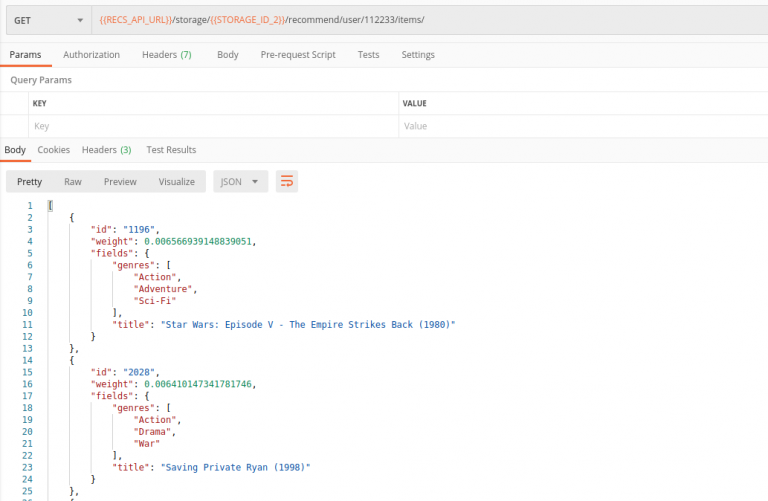
Task: Click the "Sci-Fi" genre value
Action: tap(154, 301)
